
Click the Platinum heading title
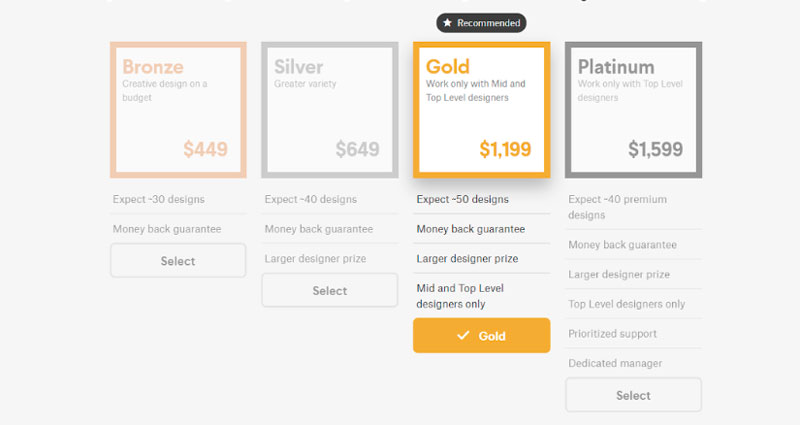(616, 67)
